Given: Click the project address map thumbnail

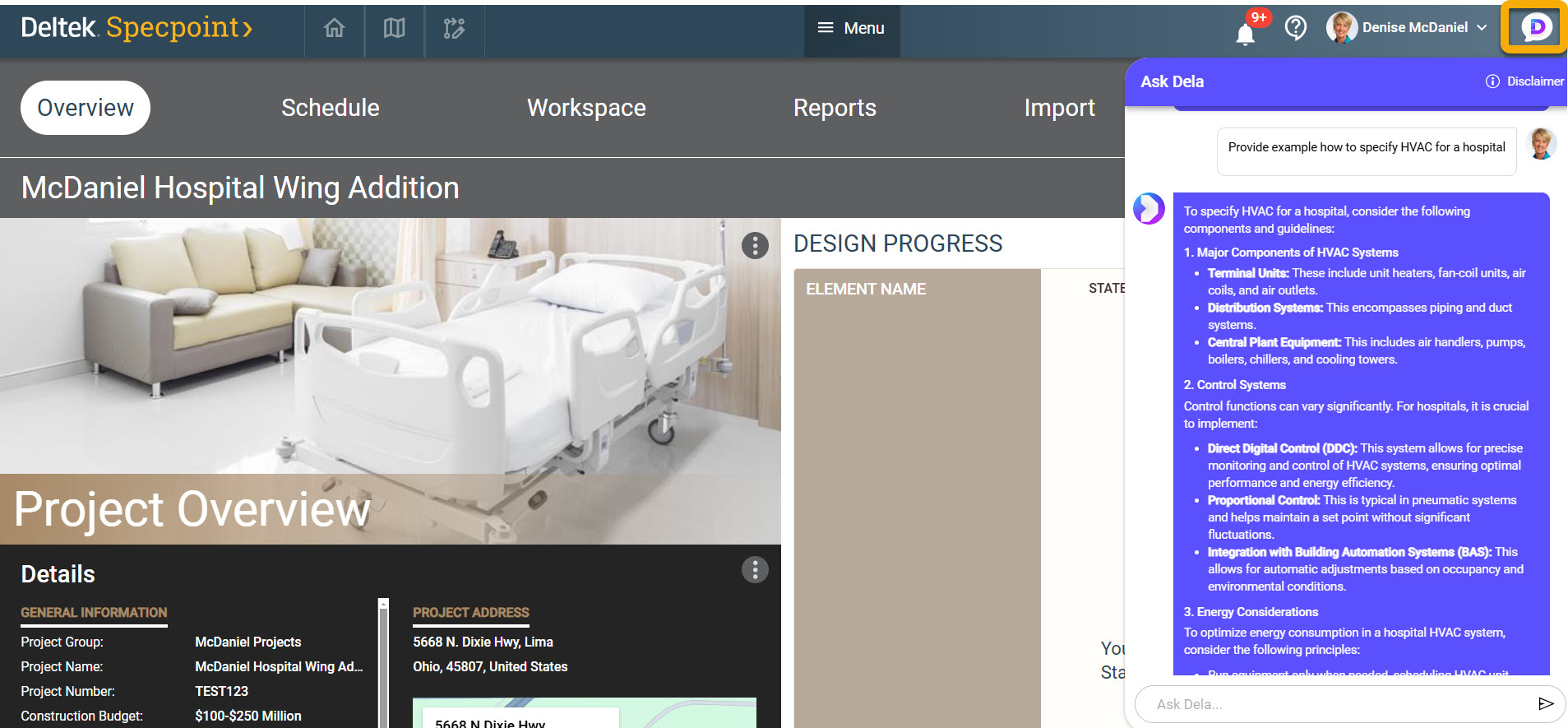Looking at the screenshot, I should point(584,712).
